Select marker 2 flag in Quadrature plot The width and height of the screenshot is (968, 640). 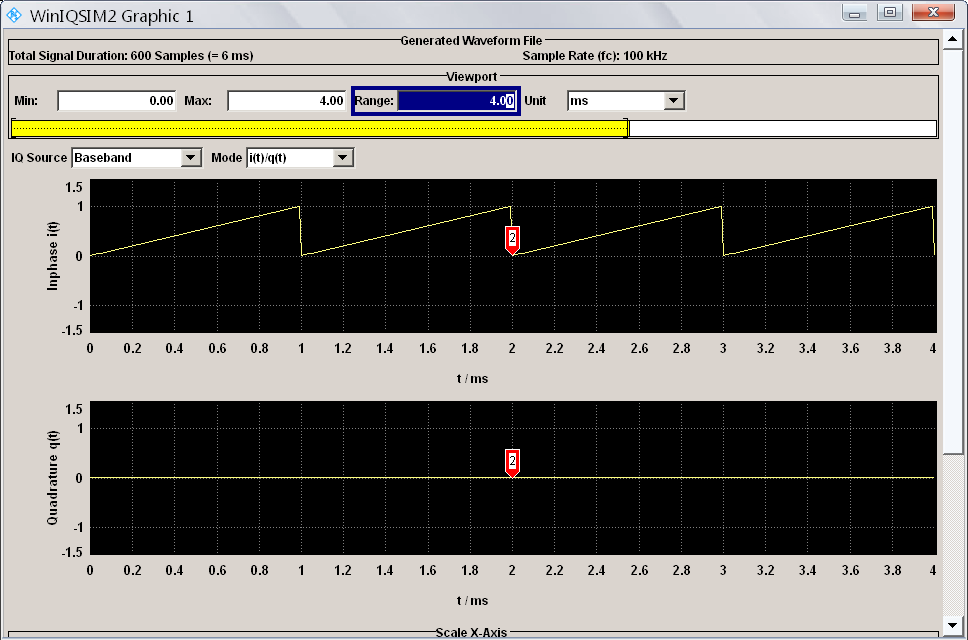(512, 461)
